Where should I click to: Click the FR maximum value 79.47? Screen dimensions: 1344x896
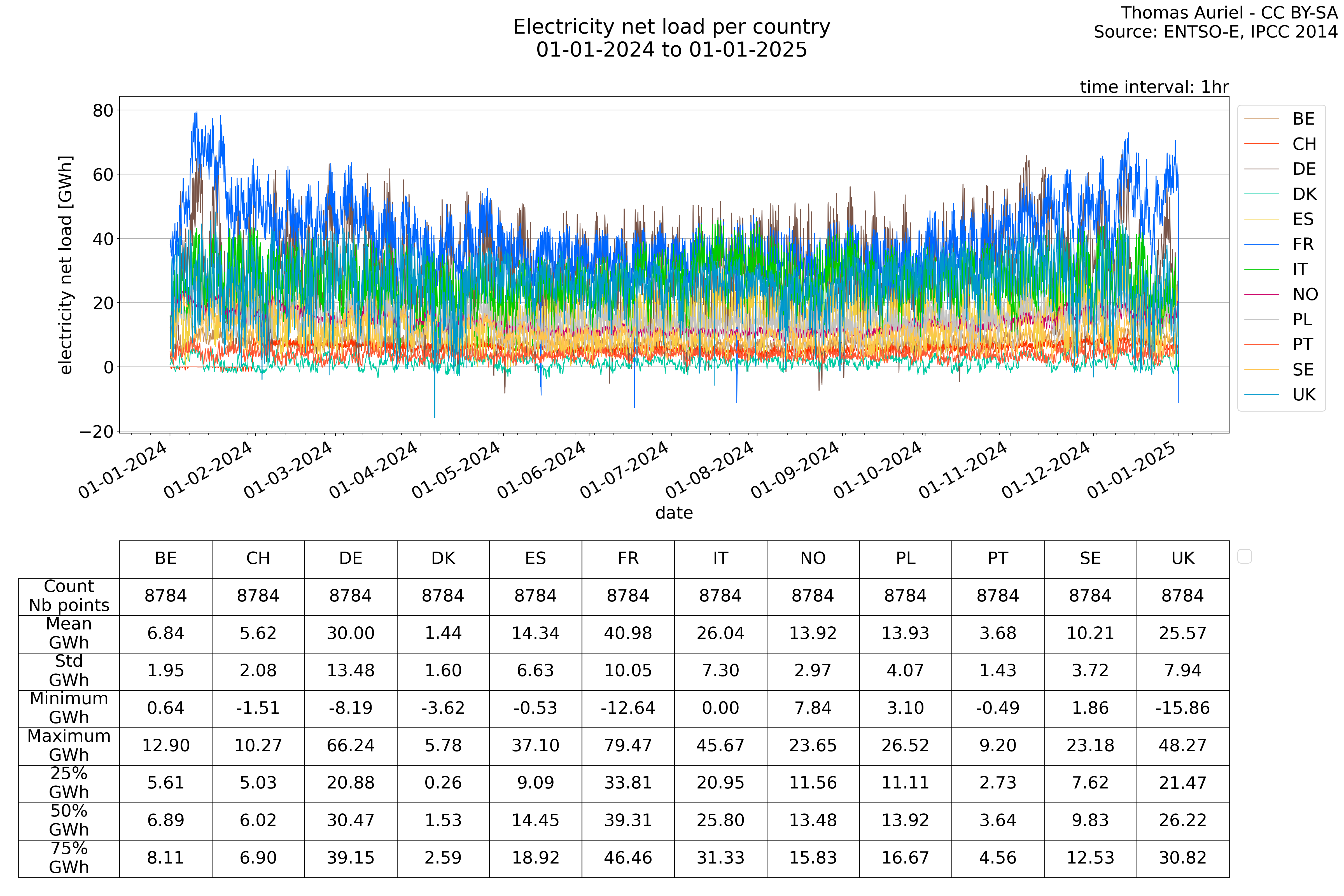(x=627, y=746)
